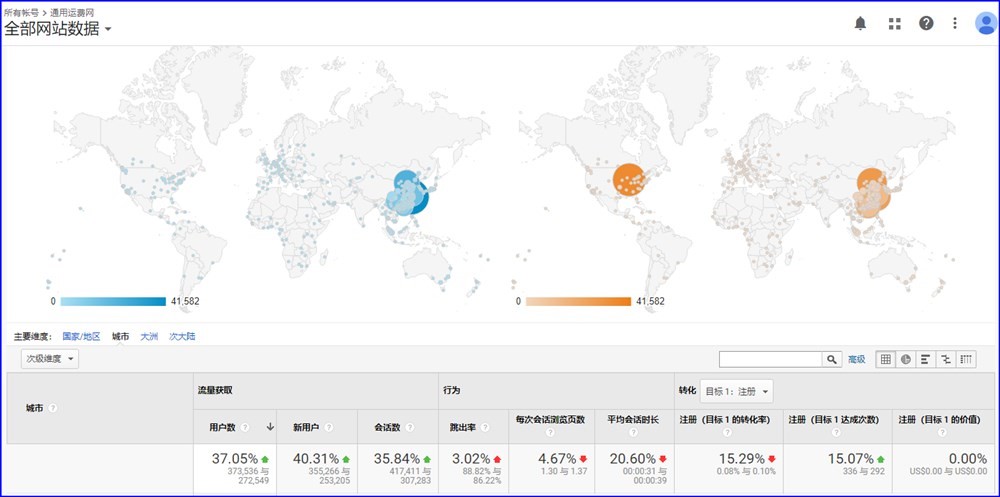Open the 目标 1: 注册 conversion dropdown
The image size is (1000, 497).
pyautogui.click(x=737, y=391)
